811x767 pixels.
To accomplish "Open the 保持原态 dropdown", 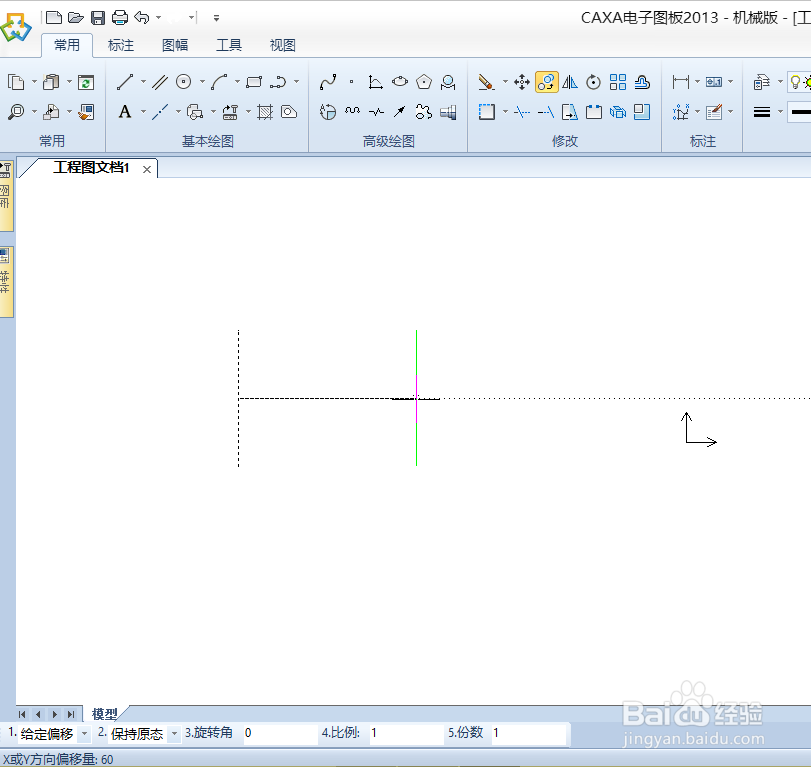I will pos(175,733).
